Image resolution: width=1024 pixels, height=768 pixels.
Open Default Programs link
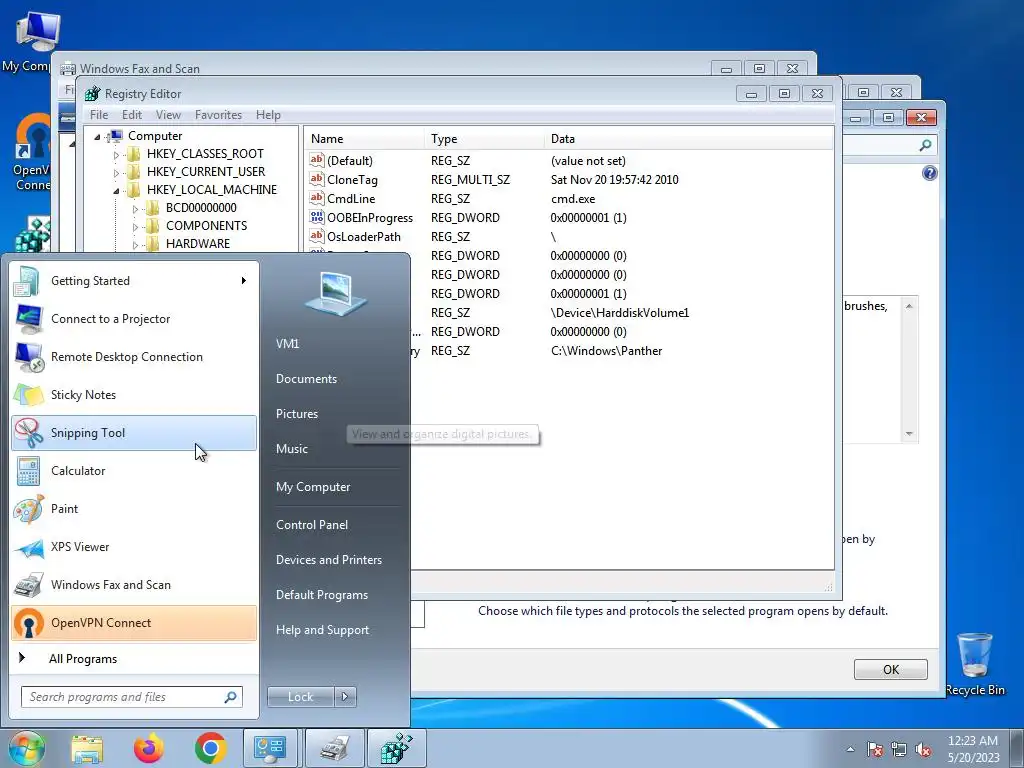[x=322, y=595]
